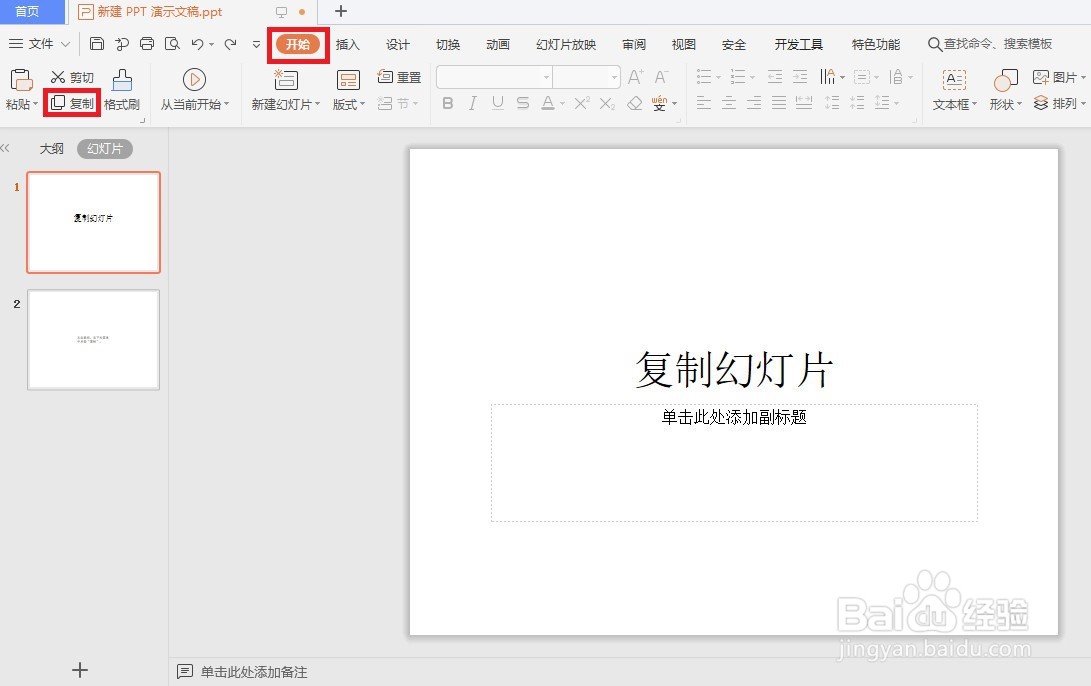The image size is (1091, 686).
Task: Toggle Italic formatting
Action: [x=472, y=103]
